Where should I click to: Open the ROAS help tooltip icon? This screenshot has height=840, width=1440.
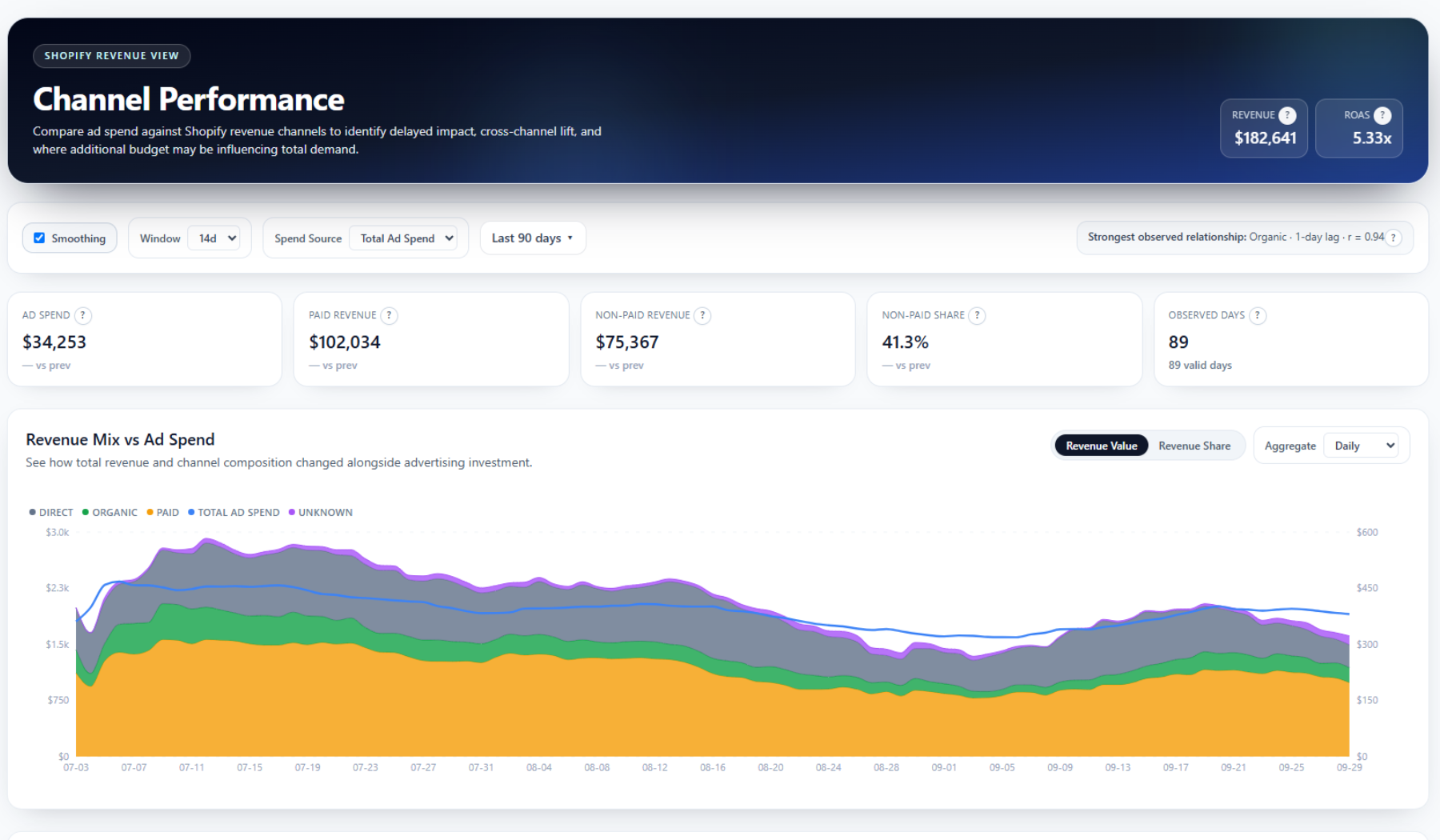[1382, 115]
